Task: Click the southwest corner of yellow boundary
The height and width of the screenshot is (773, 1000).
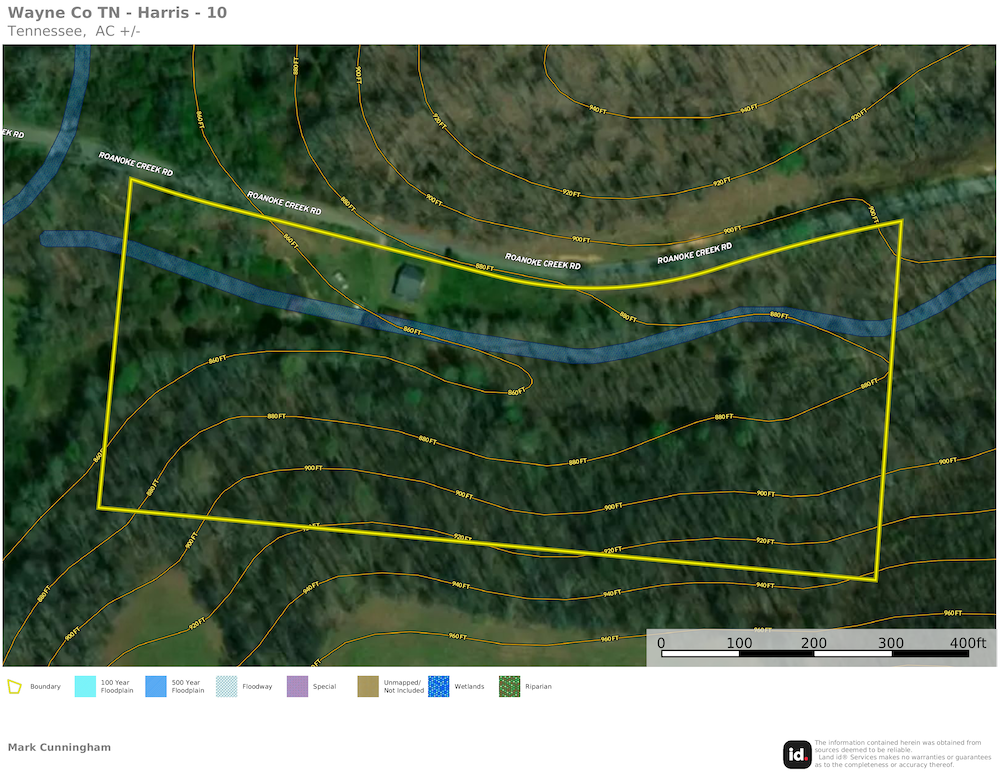Action: [x=99, y=508]
